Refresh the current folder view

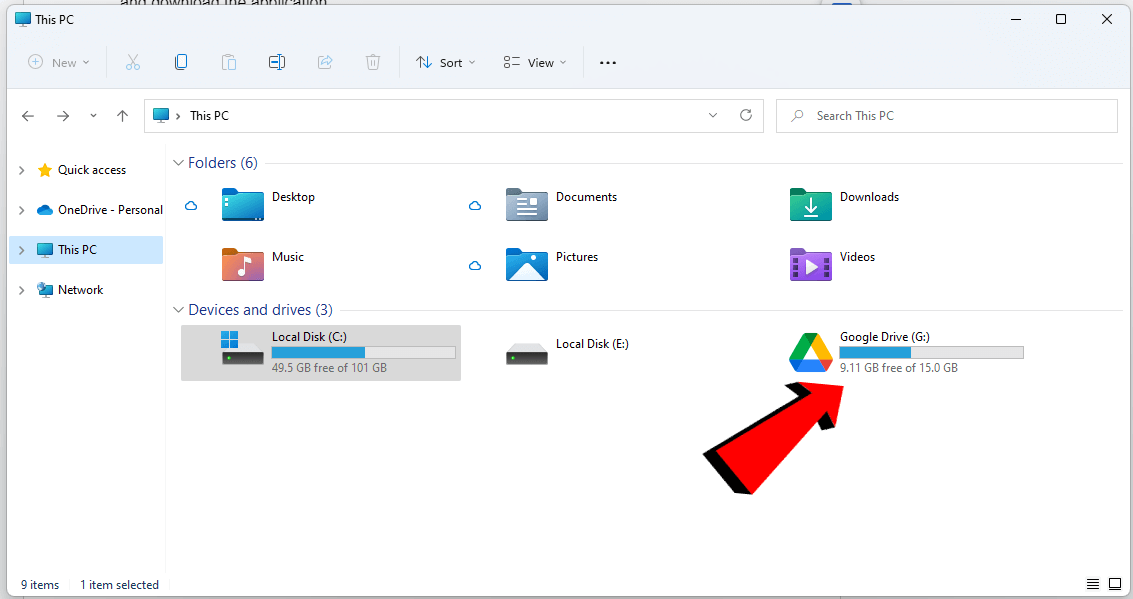tap(745, 115)
